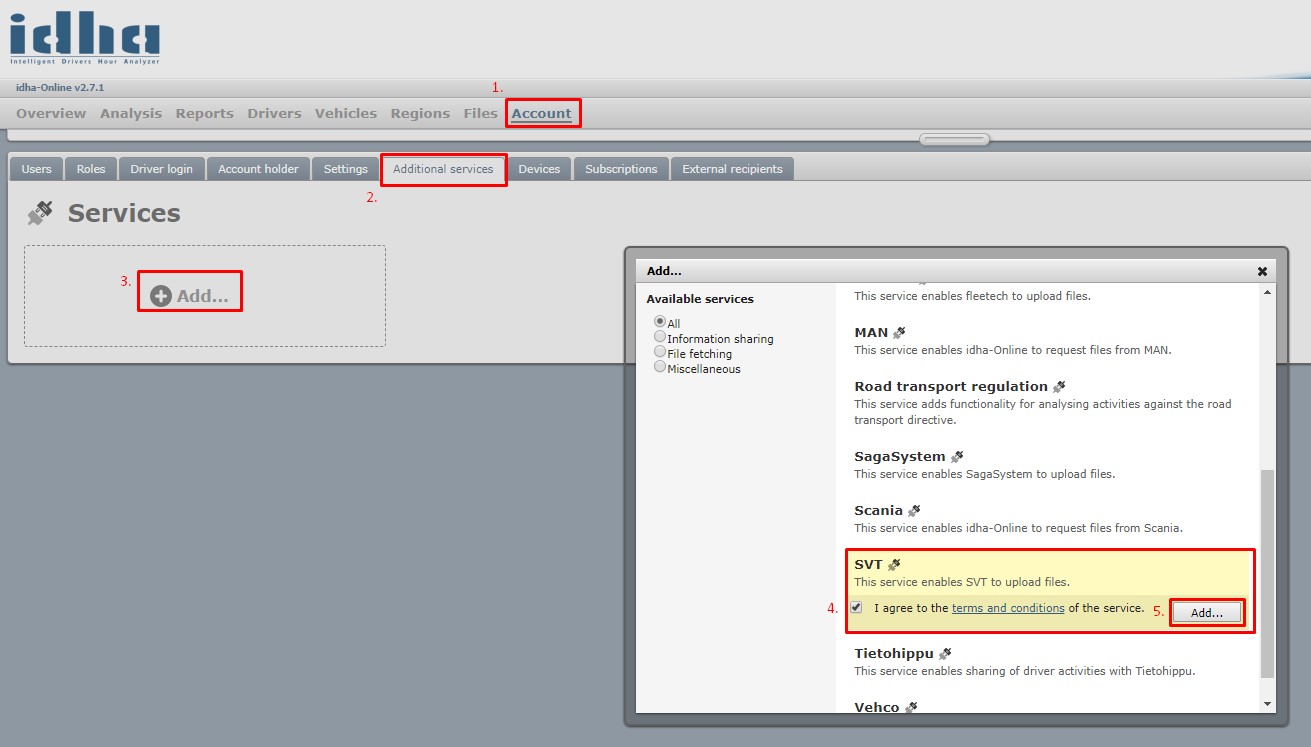Click the plus icon in Add box

click(161, 296)
